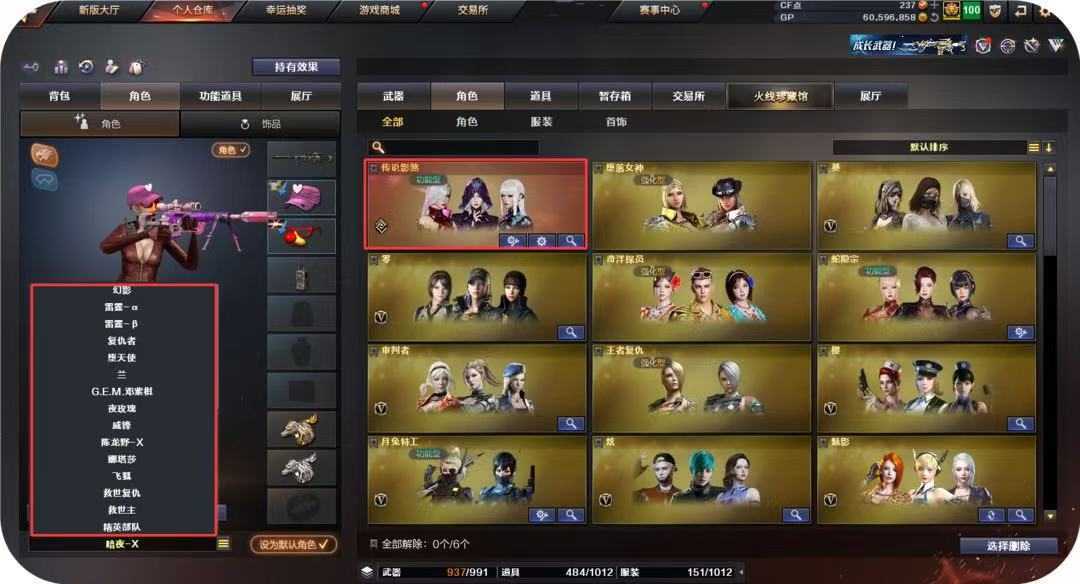
Task: Click the podium ranking icon above 背包
Action: [x=61, y=67]
